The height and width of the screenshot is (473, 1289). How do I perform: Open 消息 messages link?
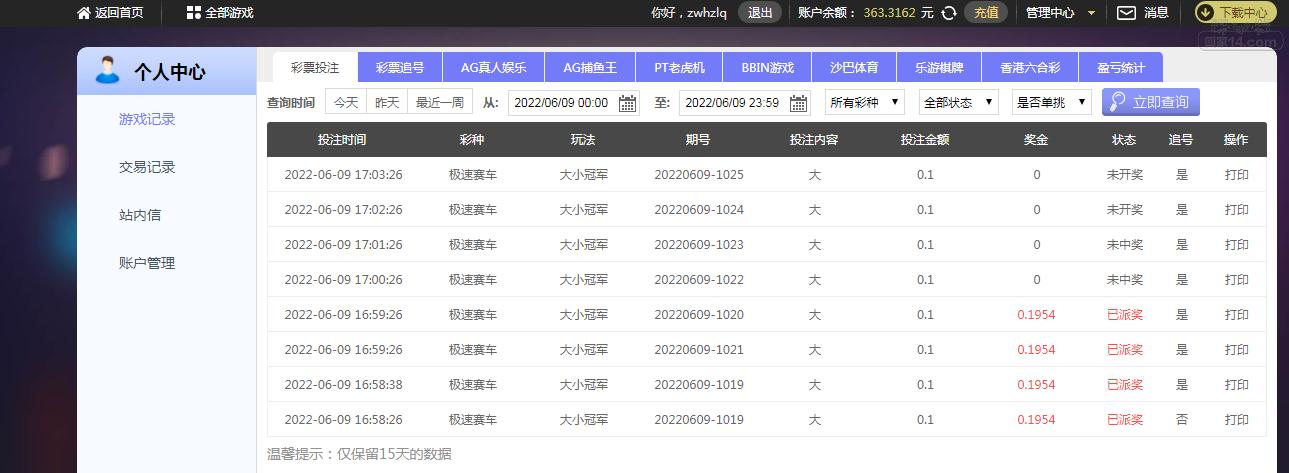[1156, 13]
